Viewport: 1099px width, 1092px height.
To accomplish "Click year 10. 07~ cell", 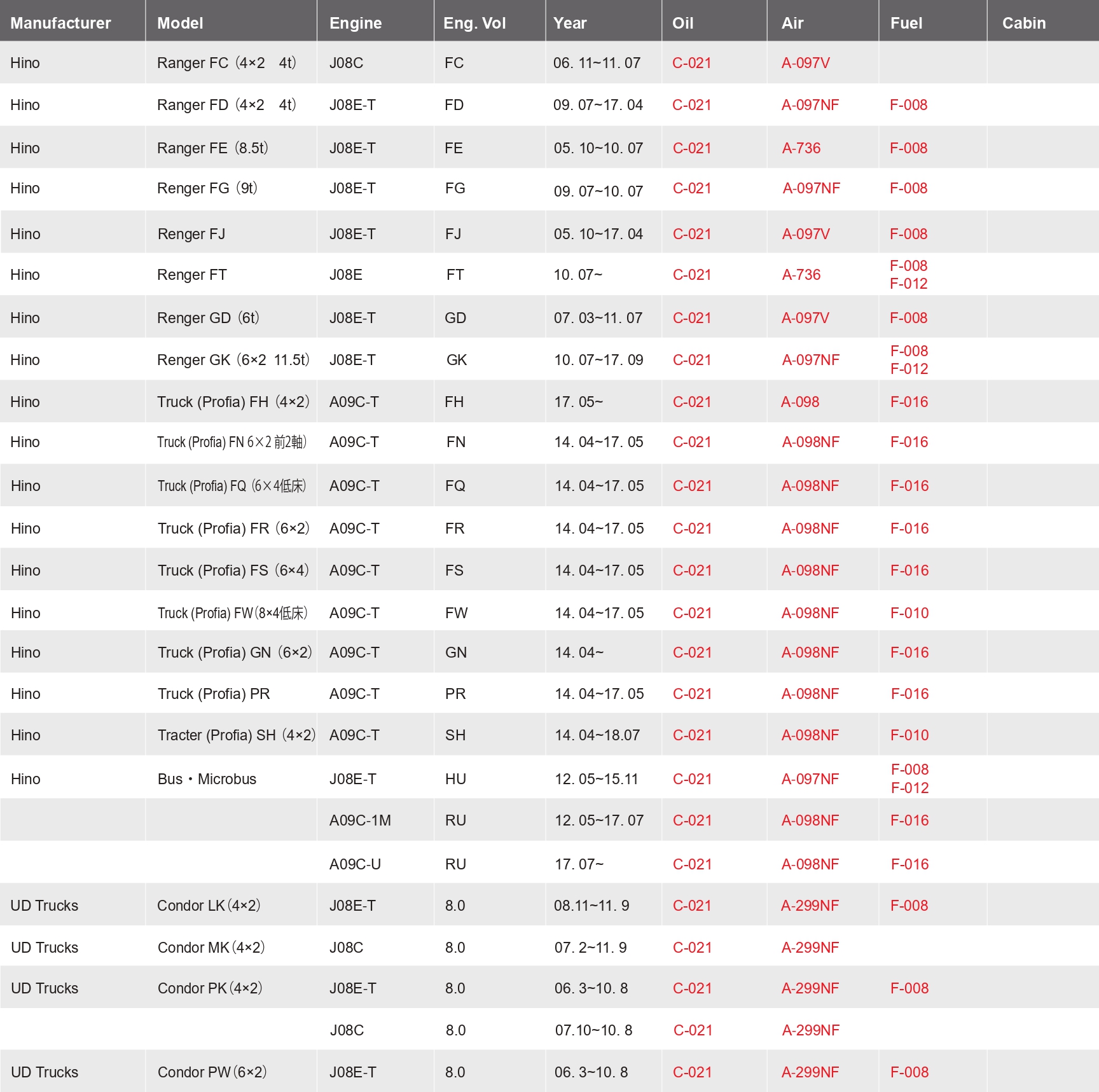I will click(577, 275).
